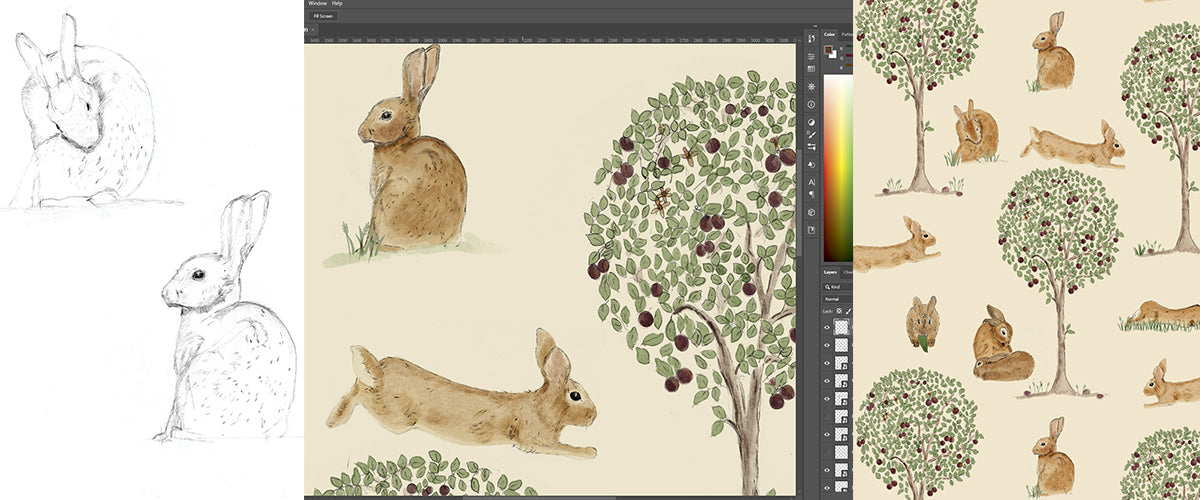Open the Help menu
This screenshot has width=1200, height=500.
tap(337, 4)
